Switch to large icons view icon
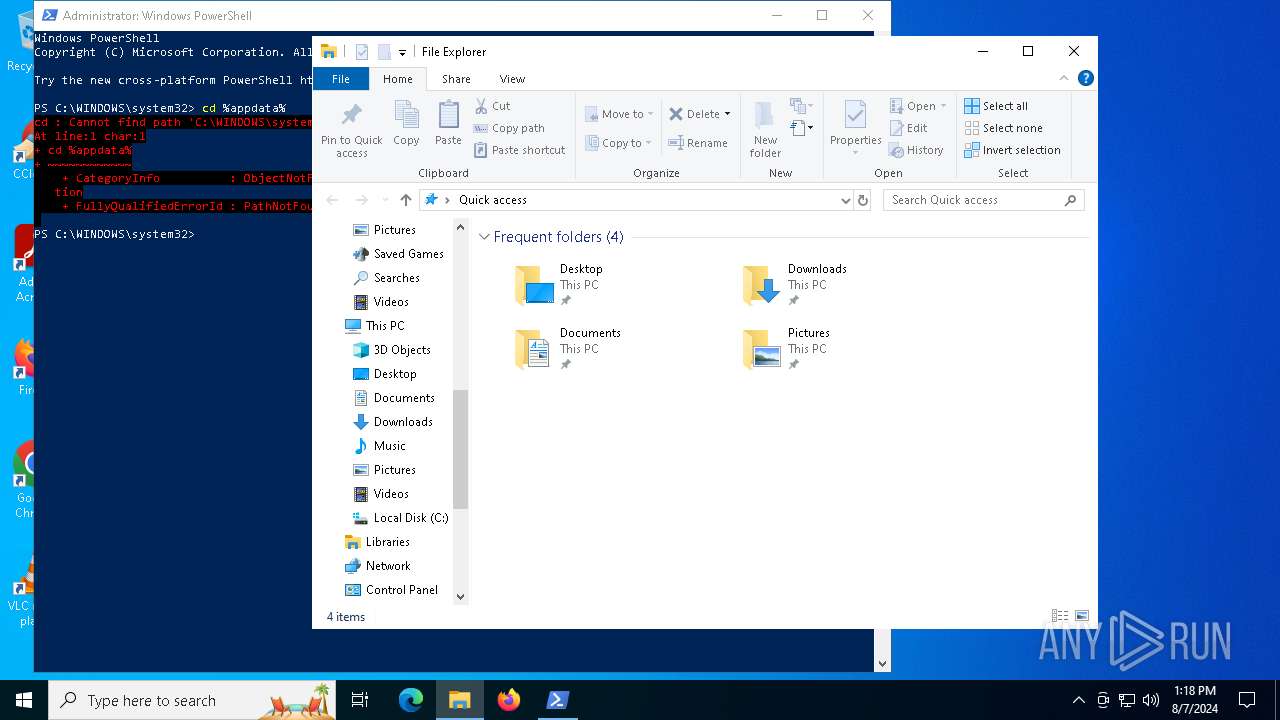Screen dimensions: 1280x720 coord(1081,616)
